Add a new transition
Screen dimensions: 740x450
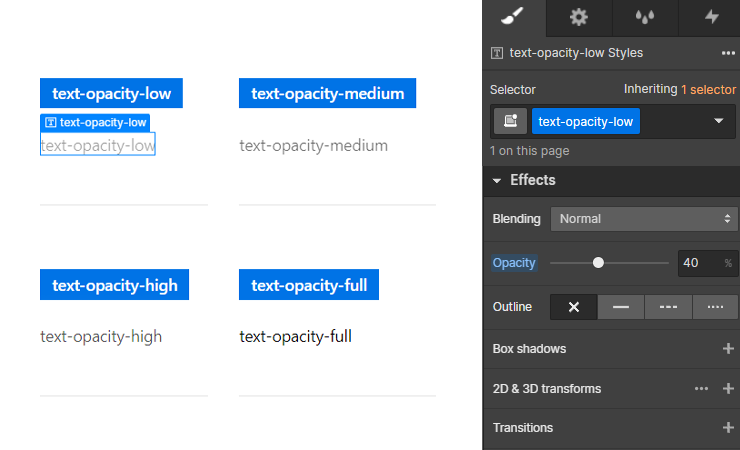(x=728, y=428)
